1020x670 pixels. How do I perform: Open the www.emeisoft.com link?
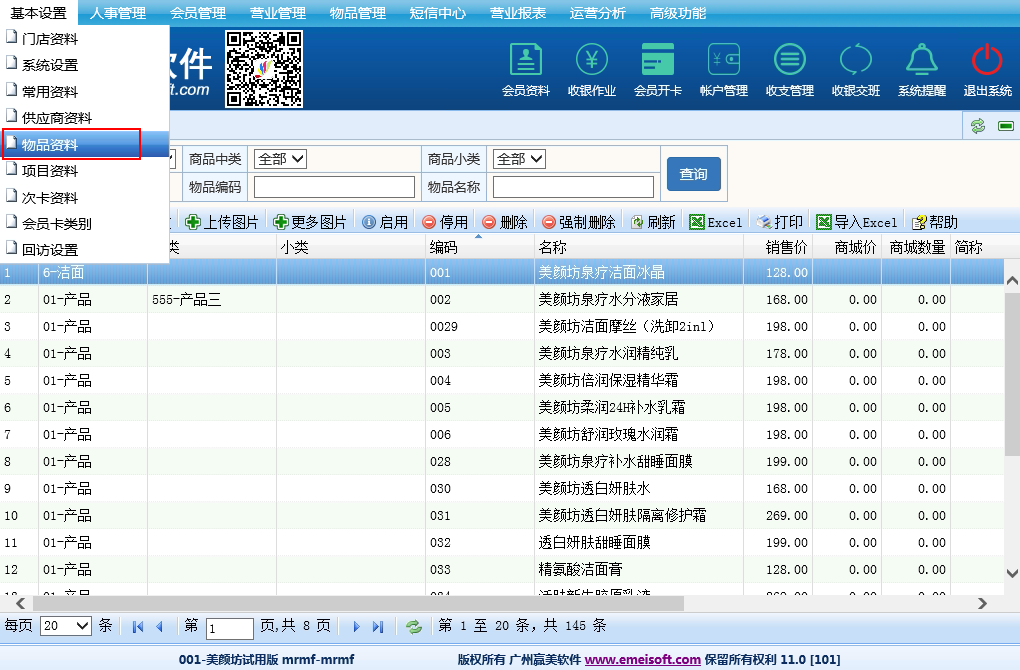(642, 660)
